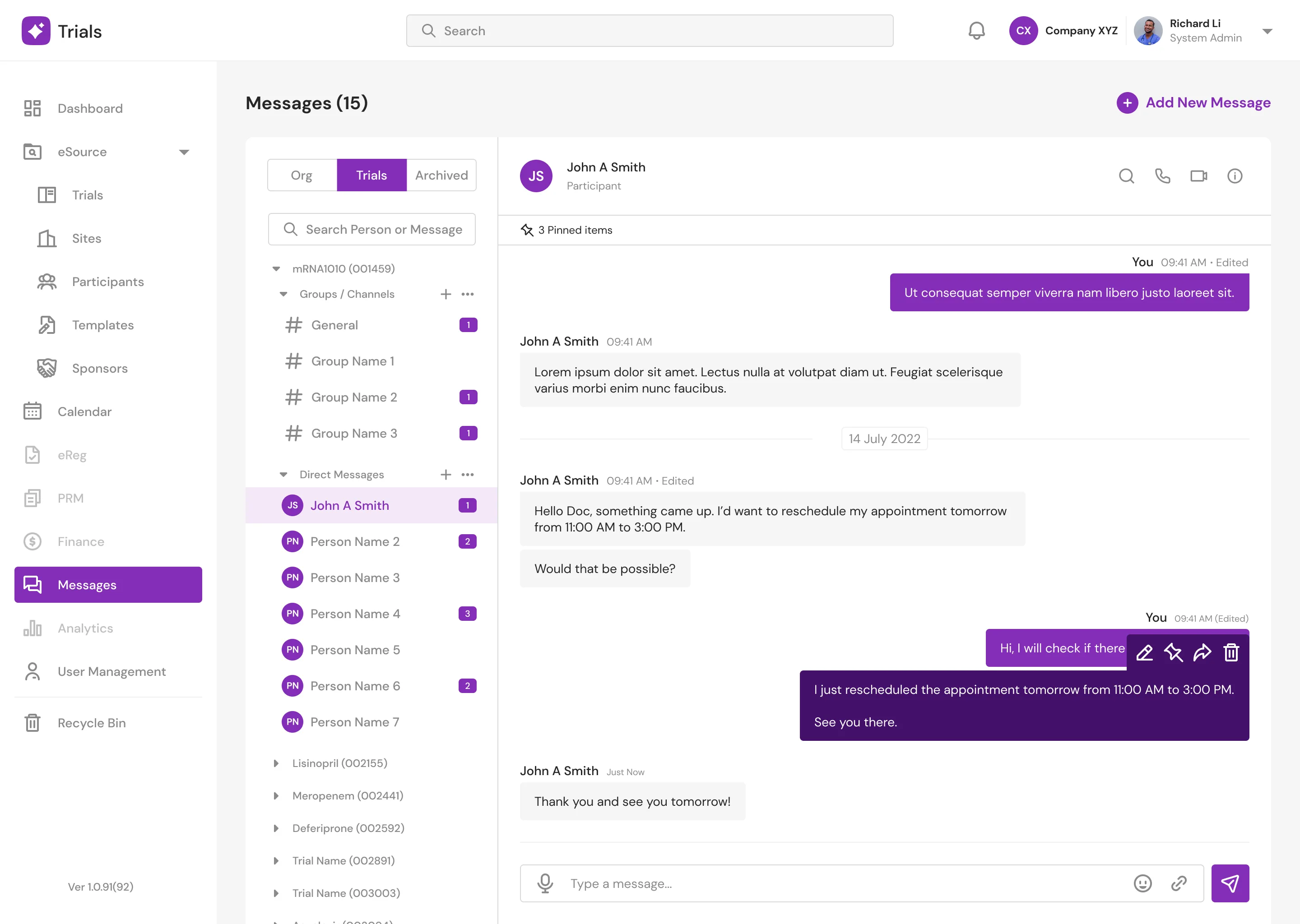Open Group Name 1 channel
Screen dimensions: 1300x924
(371, 361)
